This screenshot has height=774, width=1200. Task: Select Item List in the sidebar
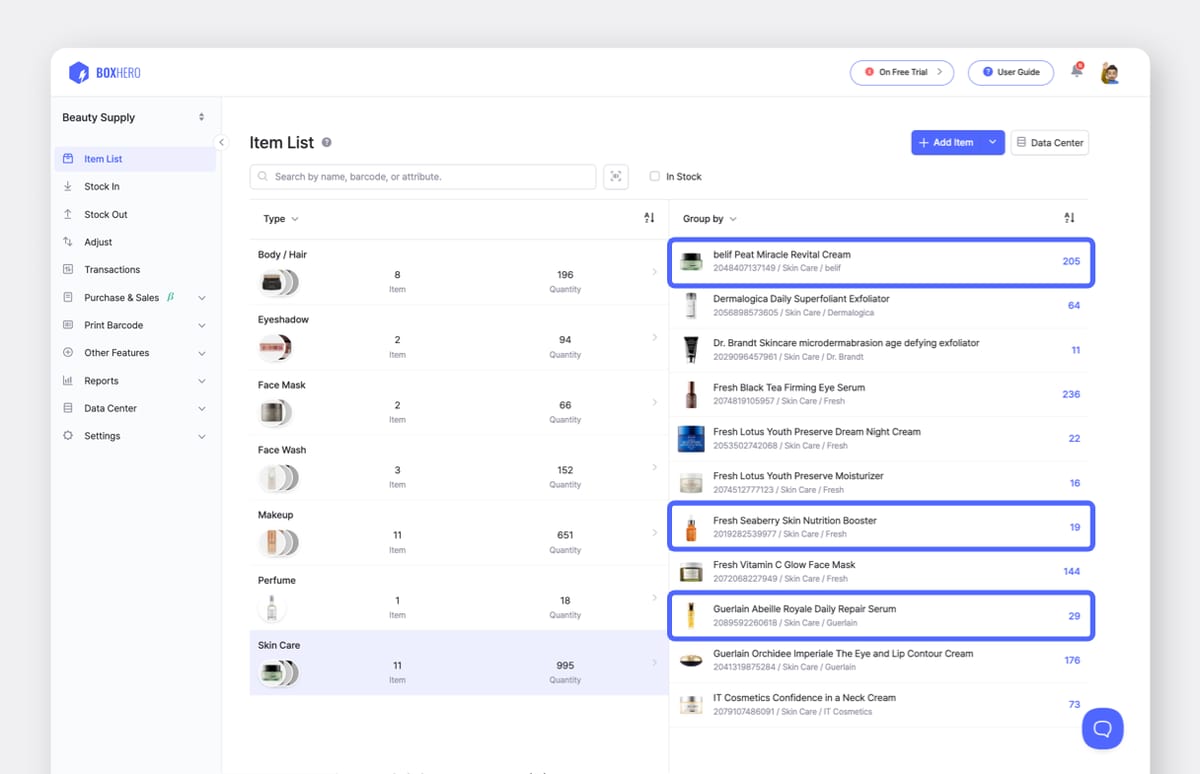pyautogui.click(x=103, y=158)
